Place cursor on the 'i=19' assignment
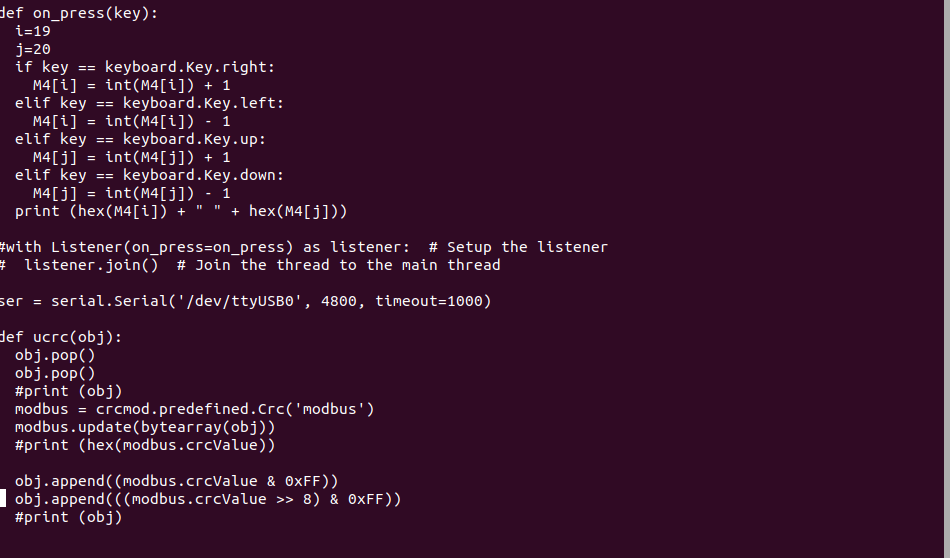 (33, 31)
